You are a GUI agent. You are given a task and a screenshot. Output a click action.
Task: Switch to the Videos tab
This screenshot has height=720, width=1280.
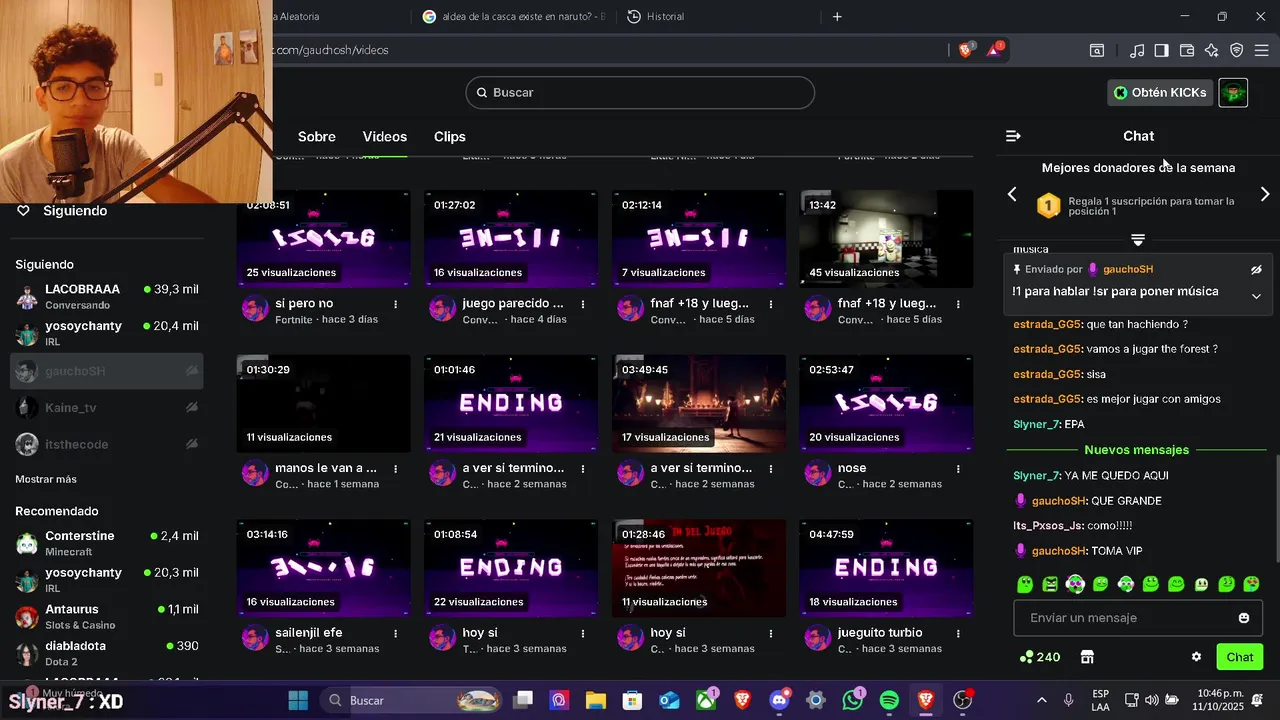click(385, 137)
